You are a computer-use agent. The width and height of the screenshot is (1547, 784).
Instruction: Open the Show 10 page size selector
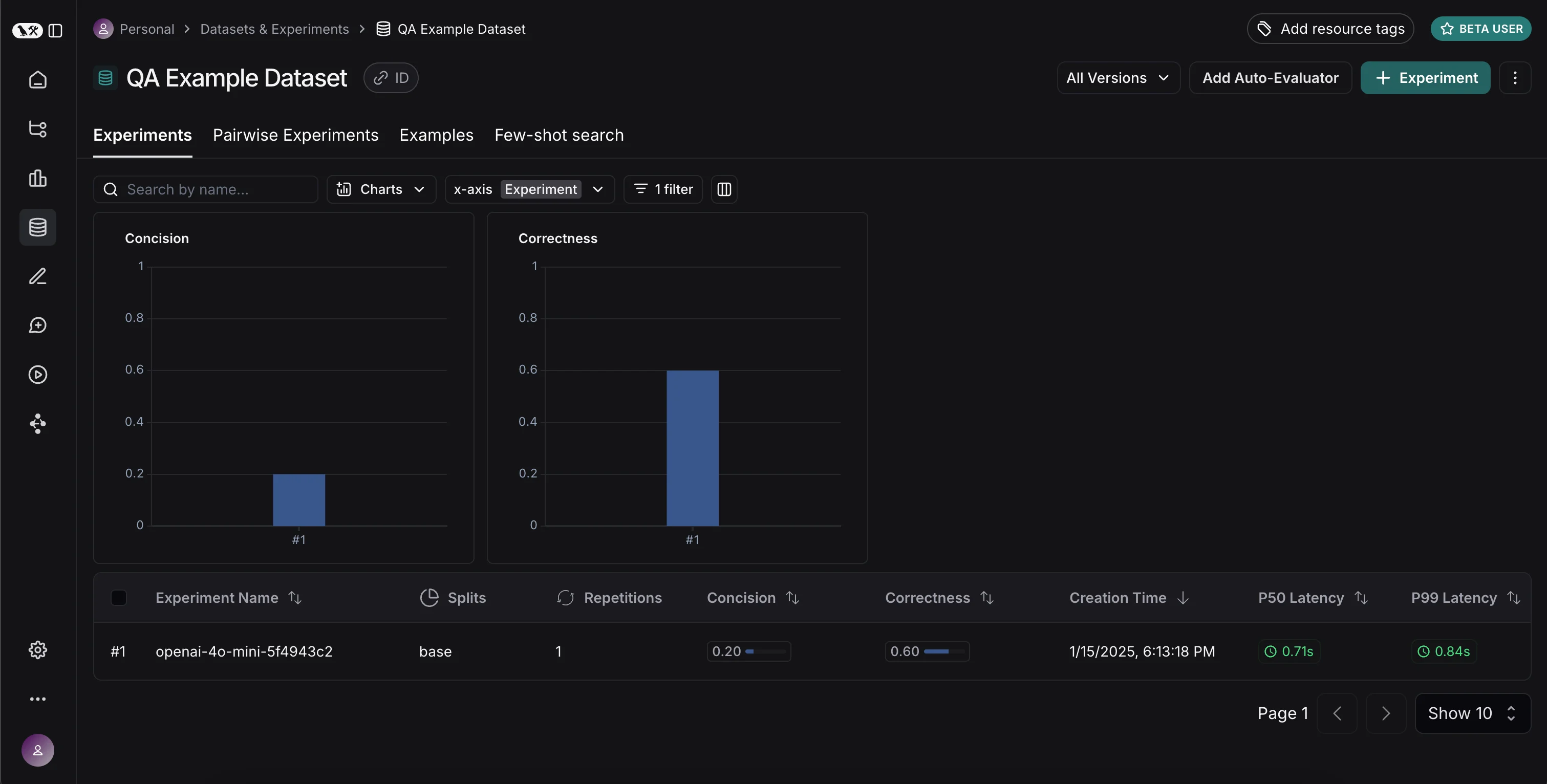[x=1473, y=713]
